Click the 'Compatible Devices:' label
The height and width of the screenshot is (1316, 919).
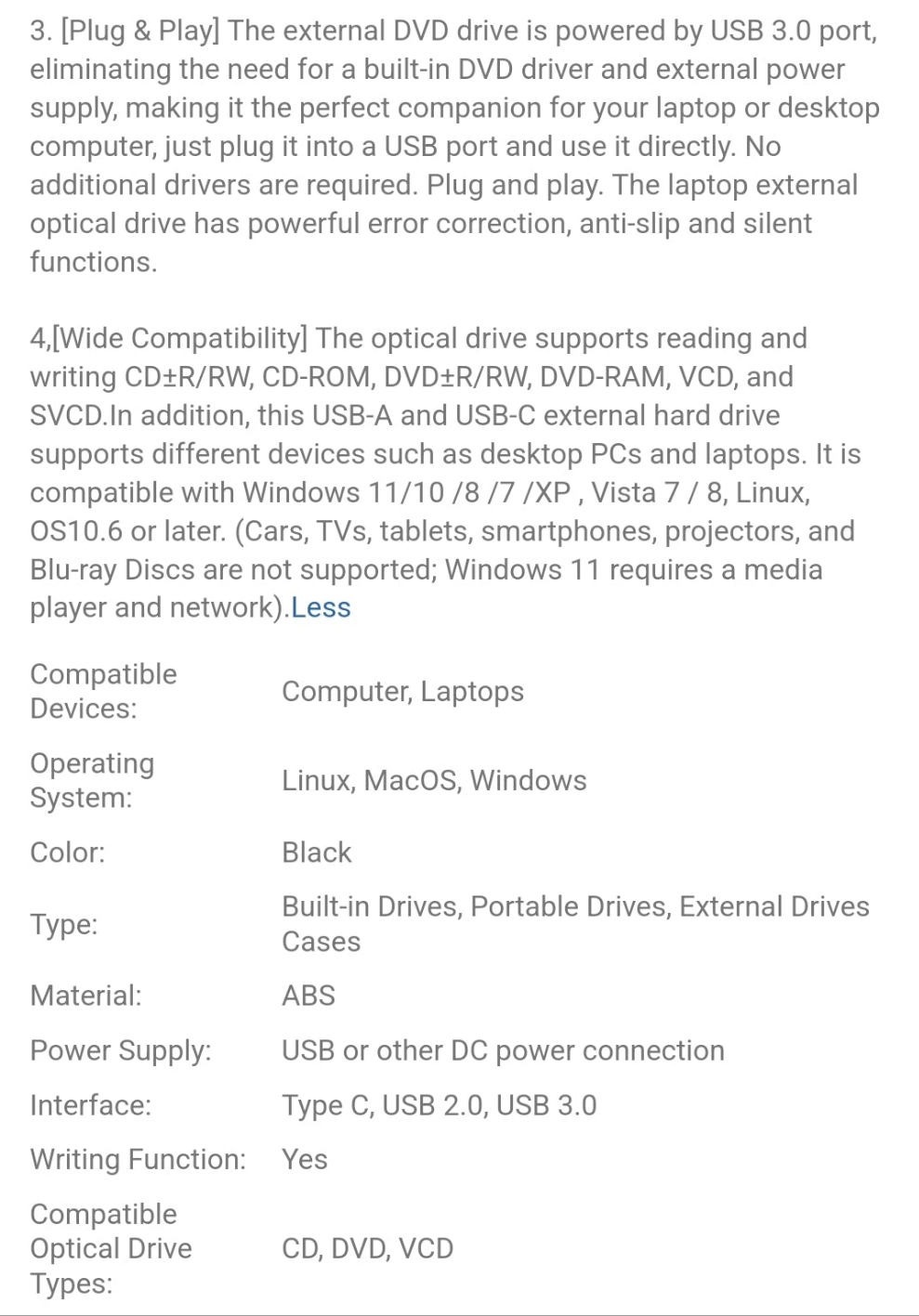[x=103, y=691]
